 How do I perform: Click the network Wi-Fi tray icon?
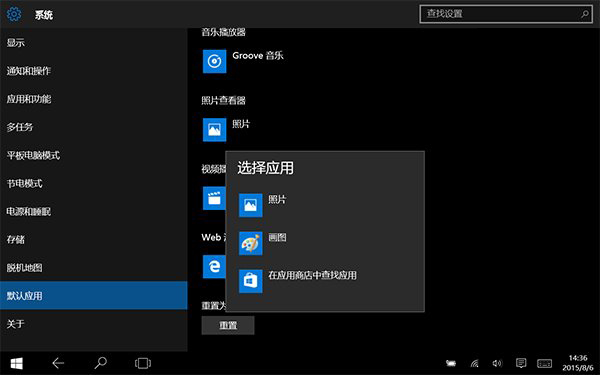coord(474,363)
